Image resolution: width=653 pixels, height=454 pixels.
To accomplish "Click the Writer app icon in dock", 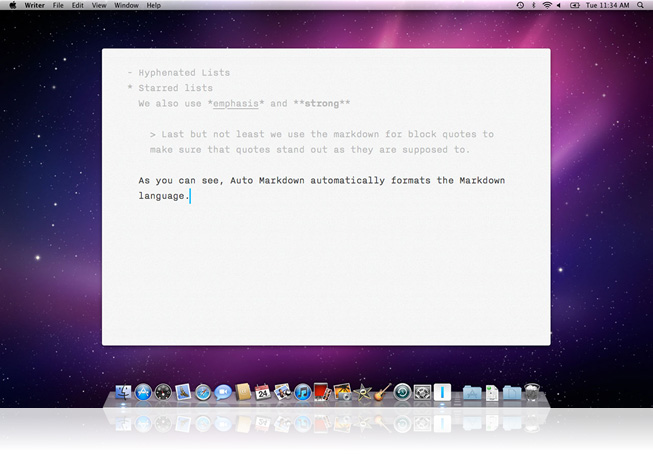I will (442, 392).
